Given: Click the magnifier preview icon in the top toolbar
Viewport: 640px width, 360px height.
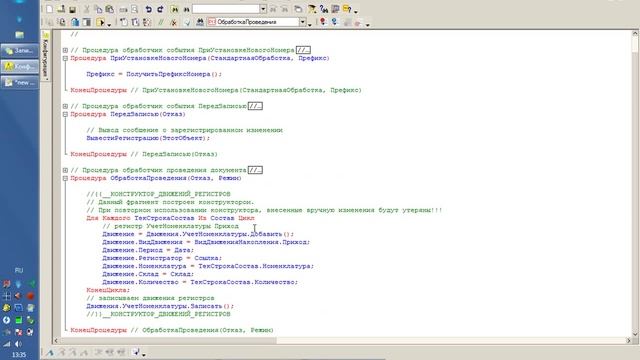Looking at the screenshot, I should pos(135,9).
